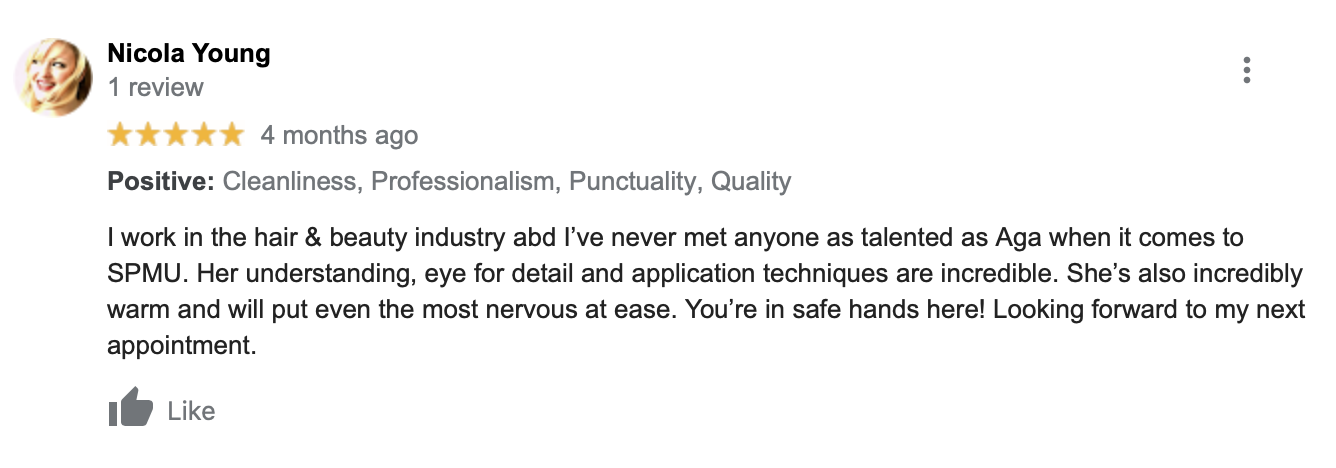Select the "Punctuality" attribute
1336x468 pixels.
(x=632, y=182)
